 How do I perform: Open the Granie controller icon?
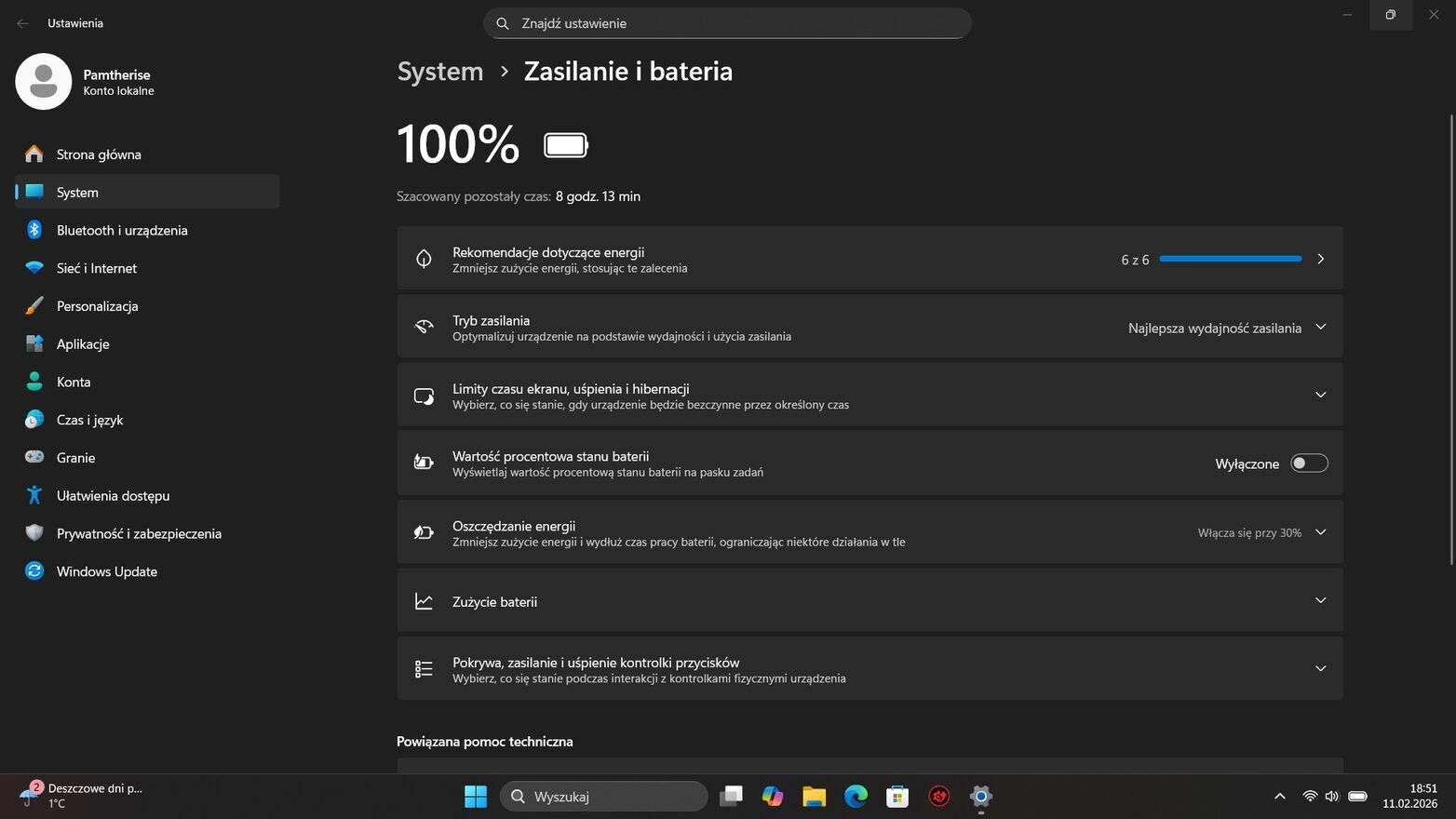coord(34,458)
